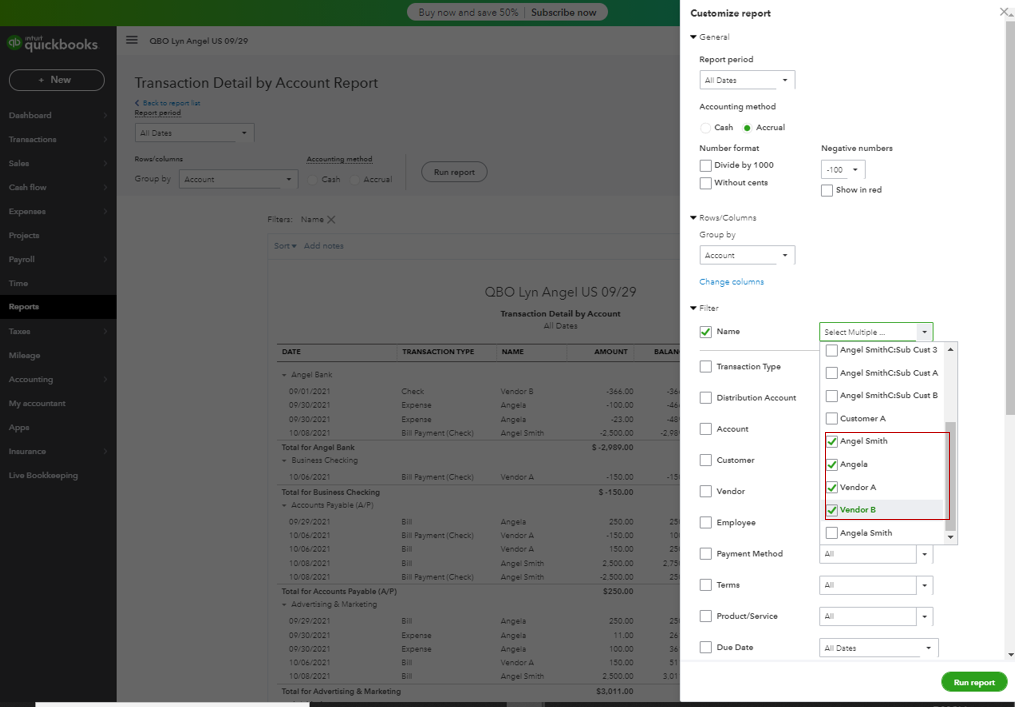Image resolution: width=1015 pixels, height=707 pixels.
Task: Click the hamburger menu icon
Action: [x=132, y=41]
